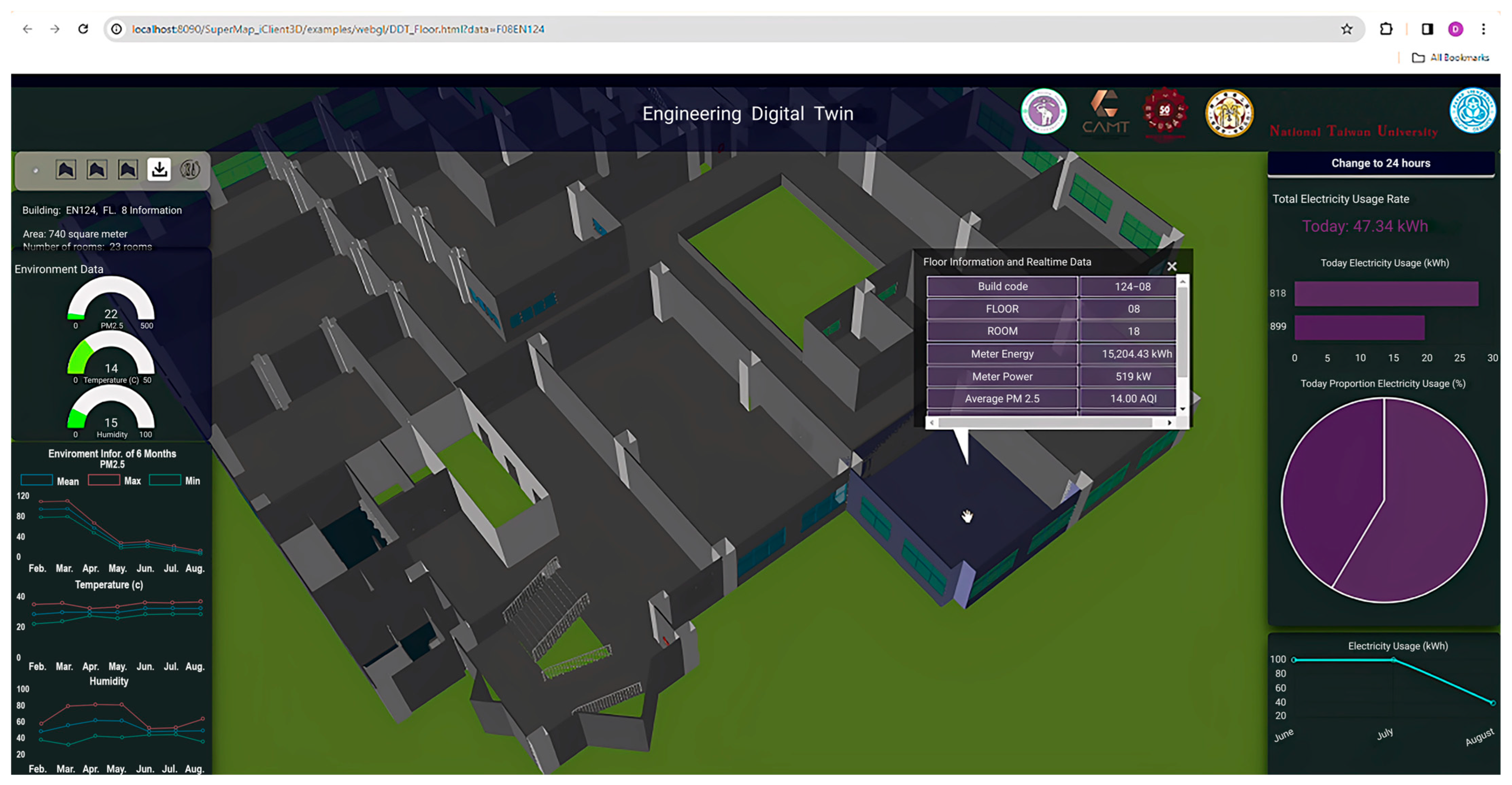Viewport: 1512px width, 785px height.
Task: Toggle the Min legend series
Action: tap(175, 481)
